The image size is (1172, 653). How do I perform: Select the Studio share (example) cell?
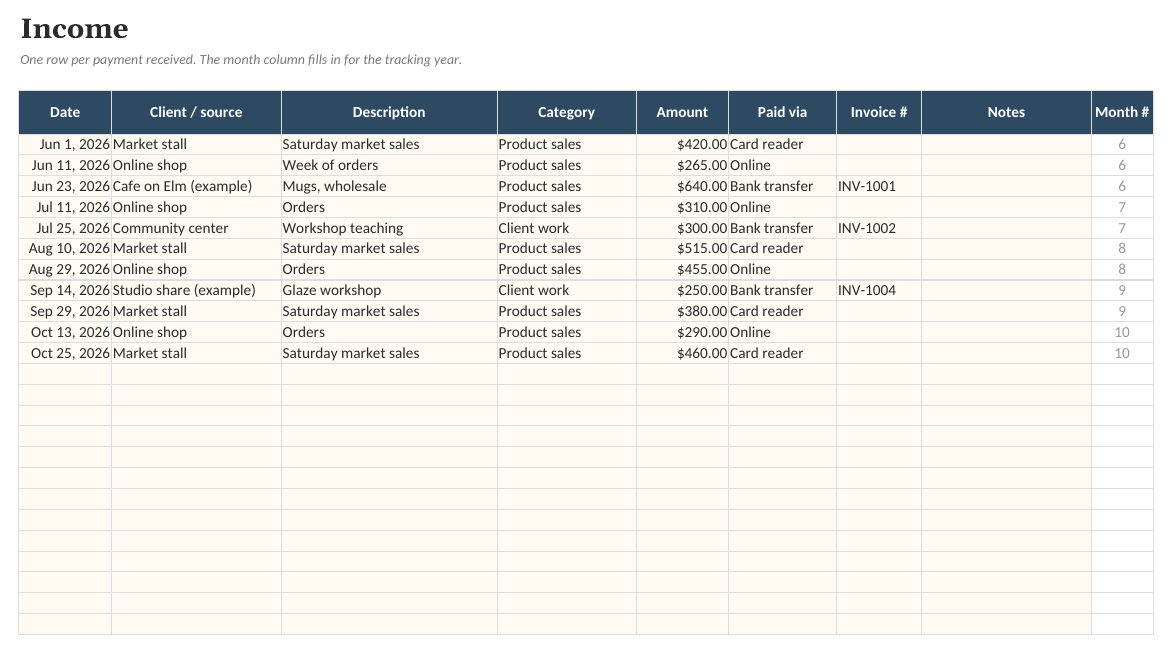(x=196, y=290)
